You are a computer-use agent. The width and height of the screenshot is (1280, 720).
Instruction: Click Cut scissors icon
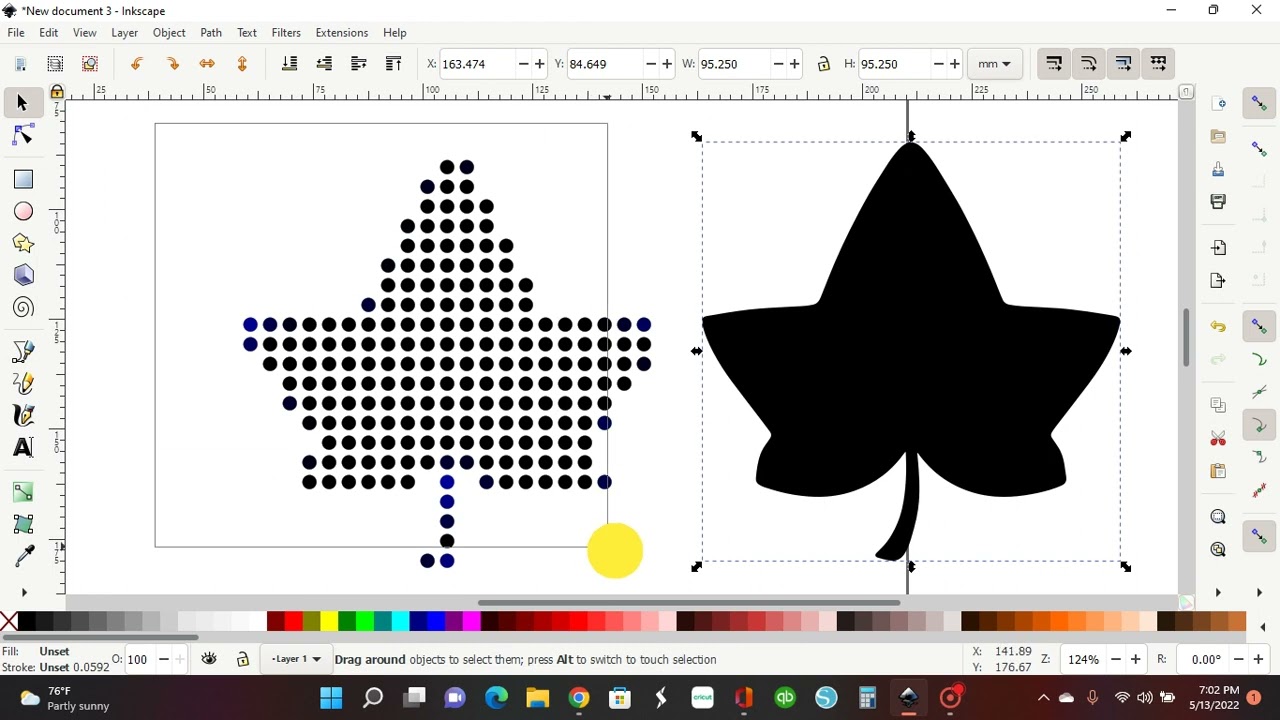pyautogui.click(x=1218, y=438)
